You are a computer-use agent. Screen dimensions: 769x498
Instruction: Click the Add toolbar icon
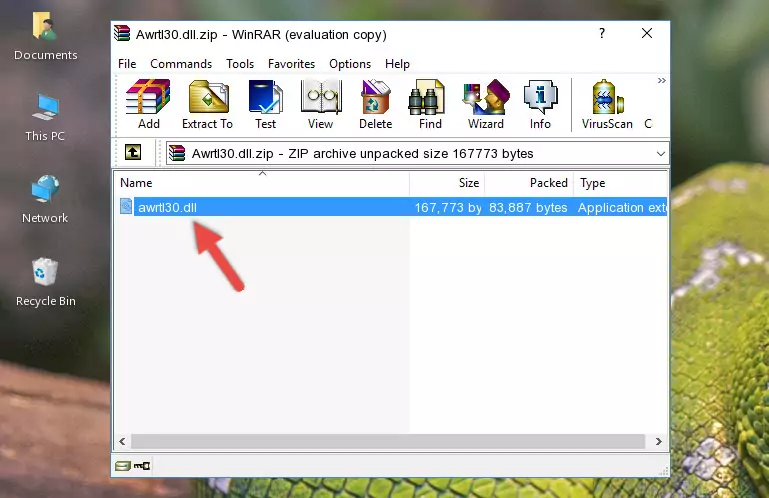148,104
